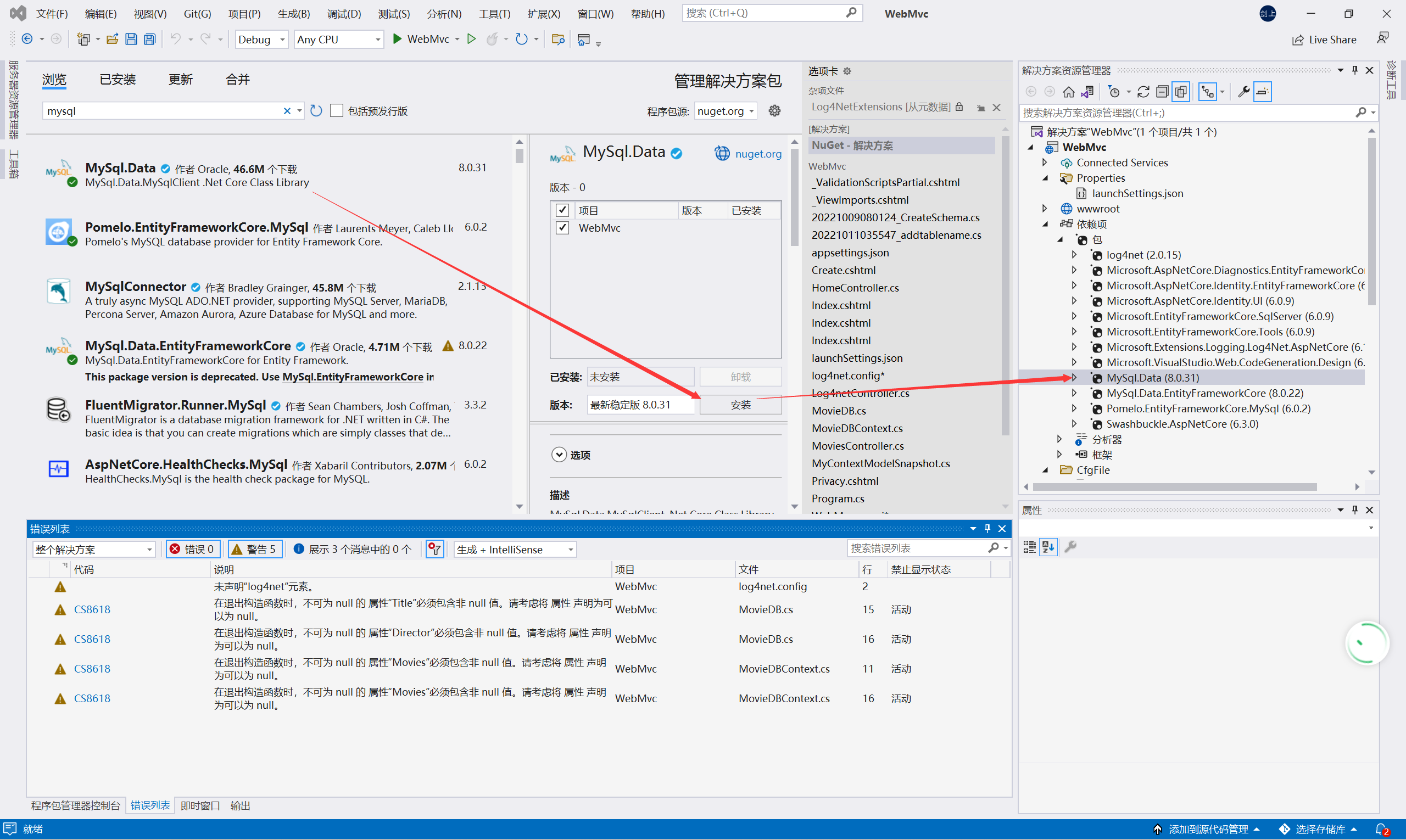Open the 调试(D) menu
Screen dimensions: 1406x840
coord(344,14)
